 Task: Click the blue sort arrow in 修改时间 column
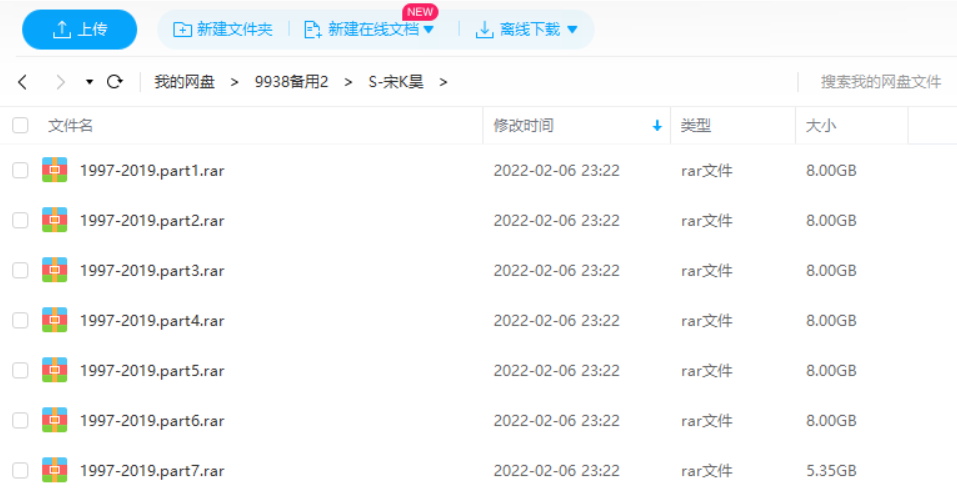(x=657, y=126)
